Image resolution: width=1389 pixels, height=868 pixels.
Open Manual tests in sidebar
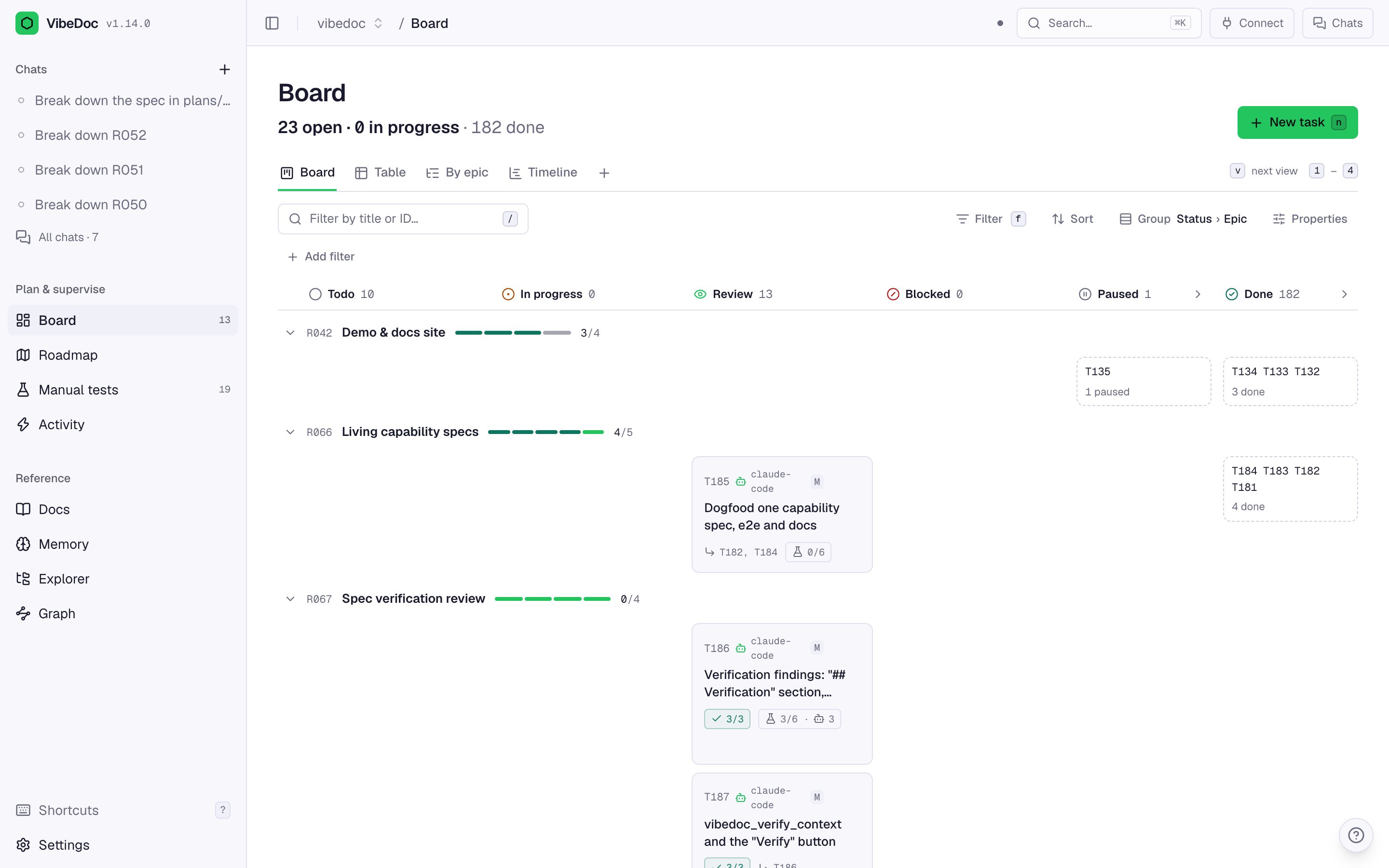click(x=123, y=390)
